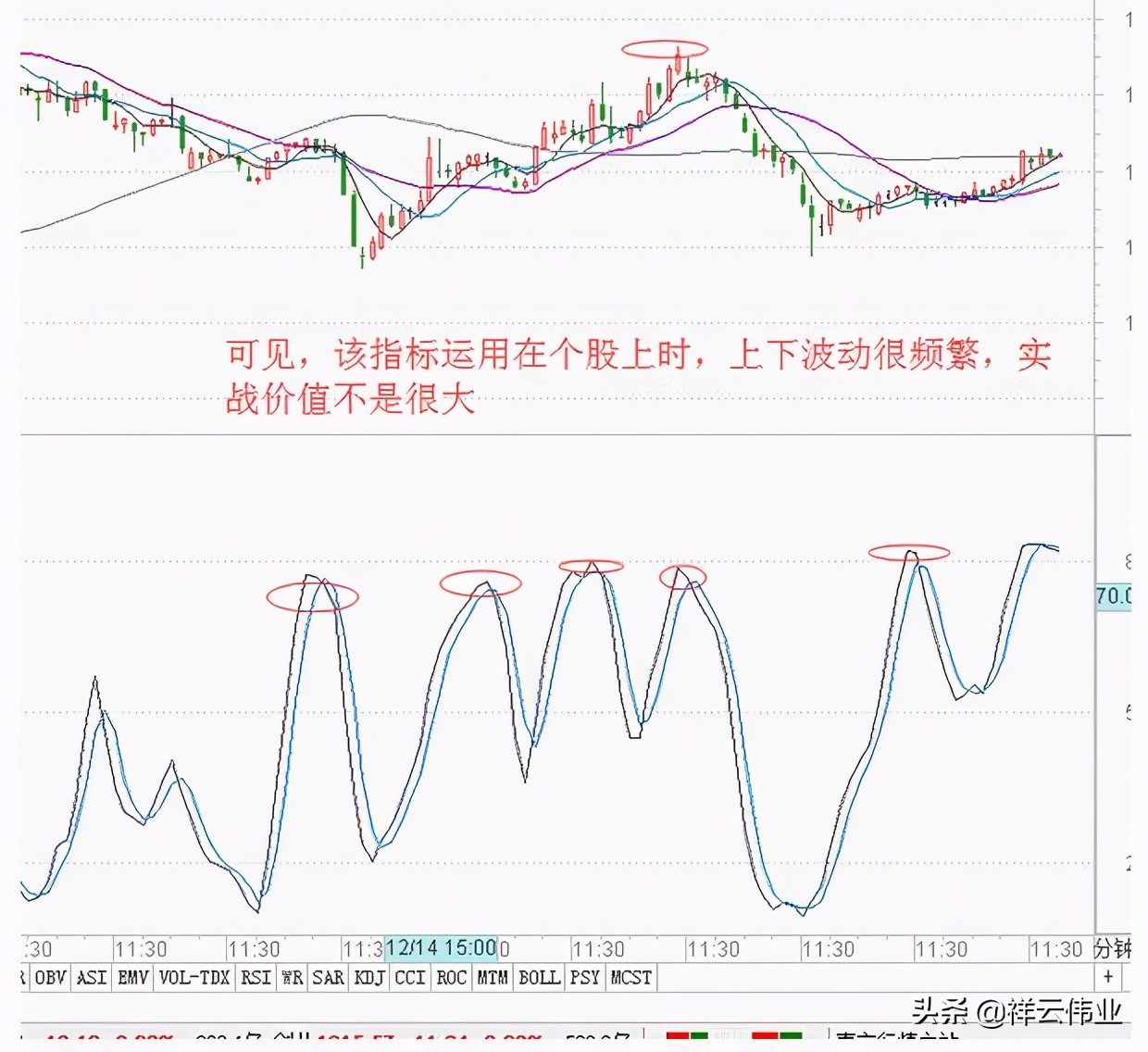Select the CCI indicator
Screen dimensions: 1148x1052
[x=409, y=977]
